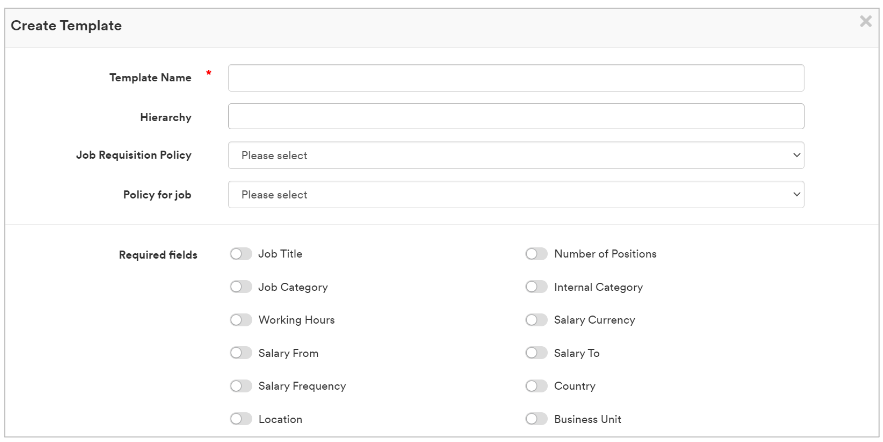Focus the Hierarchy text field
This screenshot has height=442, width=883.
click(x=516, y=117)
